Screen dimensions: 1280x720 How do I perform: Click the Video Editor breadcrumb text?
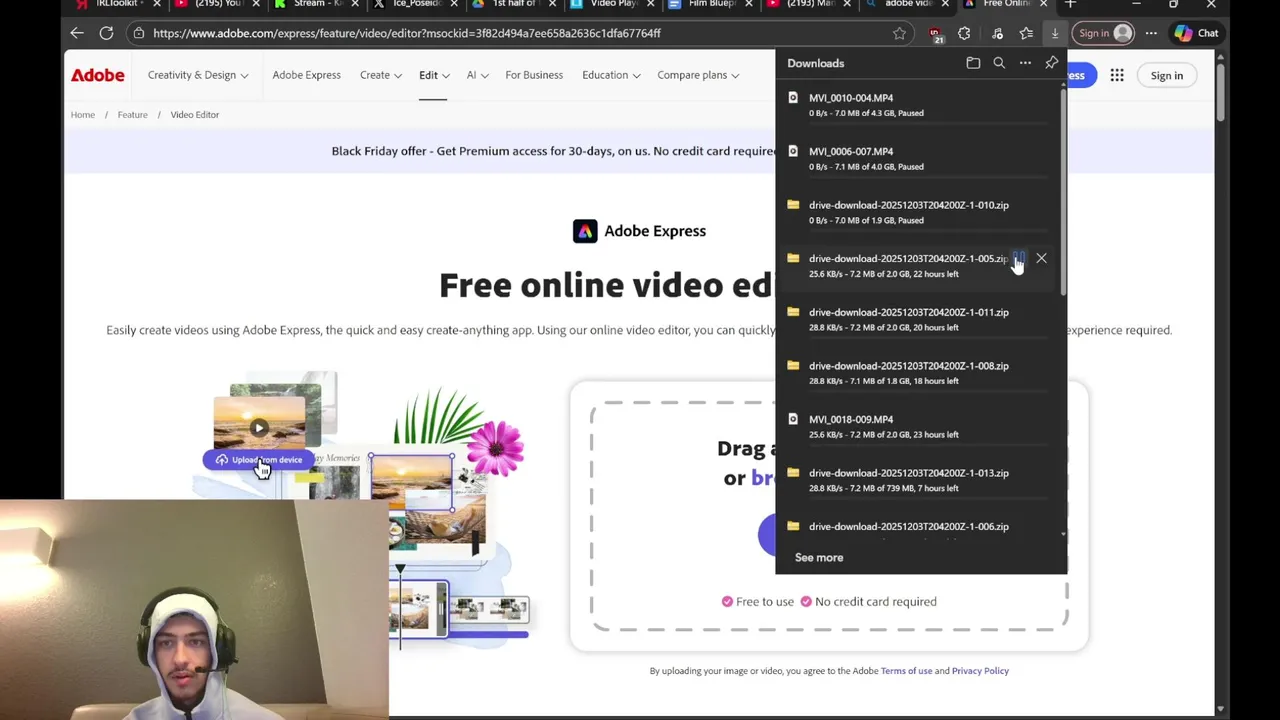pos(194,115)
